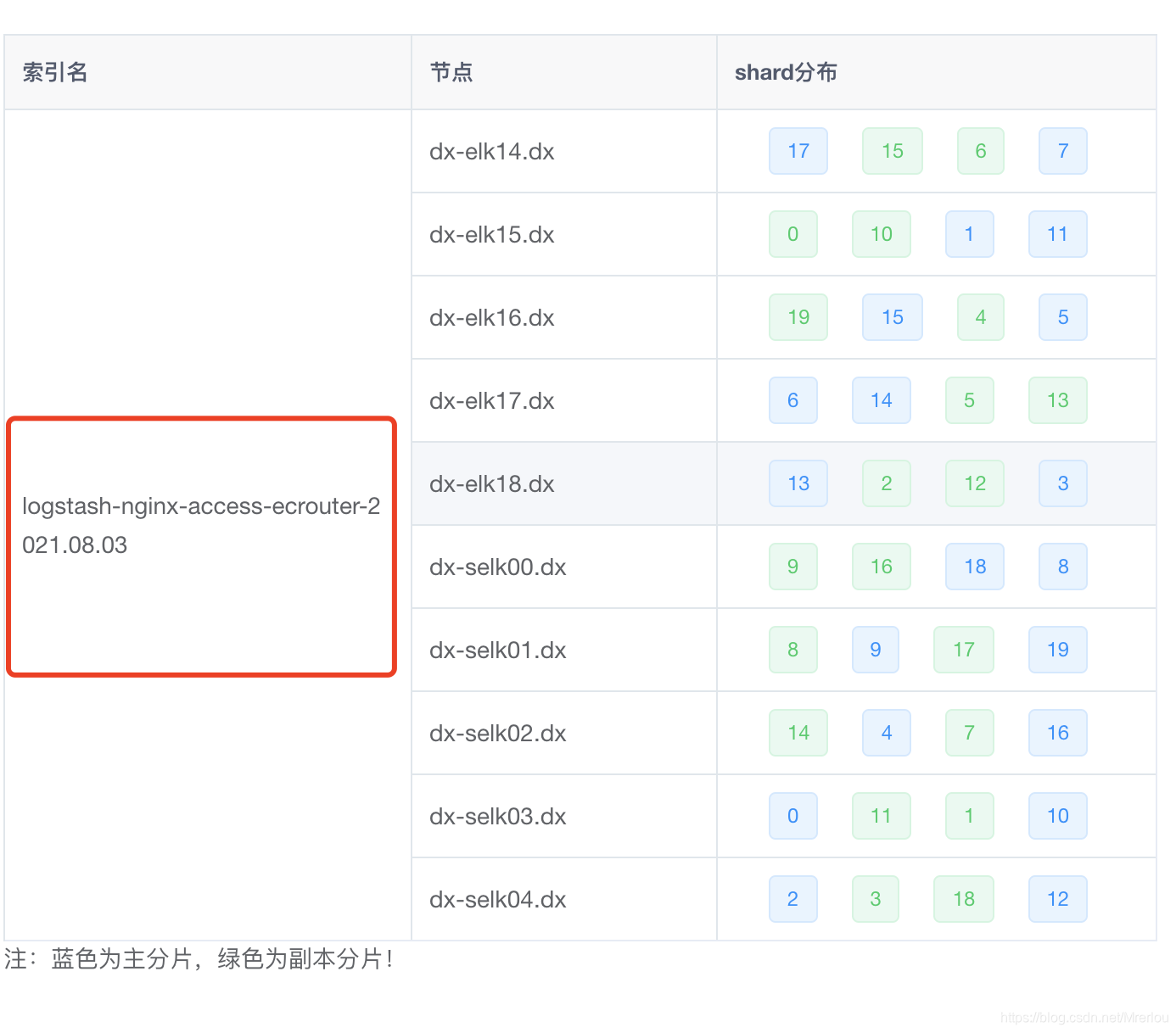This screenshot has width=1176, height=1033.
Task: Select node dx-elk15.dx
Action: [492, 235]
